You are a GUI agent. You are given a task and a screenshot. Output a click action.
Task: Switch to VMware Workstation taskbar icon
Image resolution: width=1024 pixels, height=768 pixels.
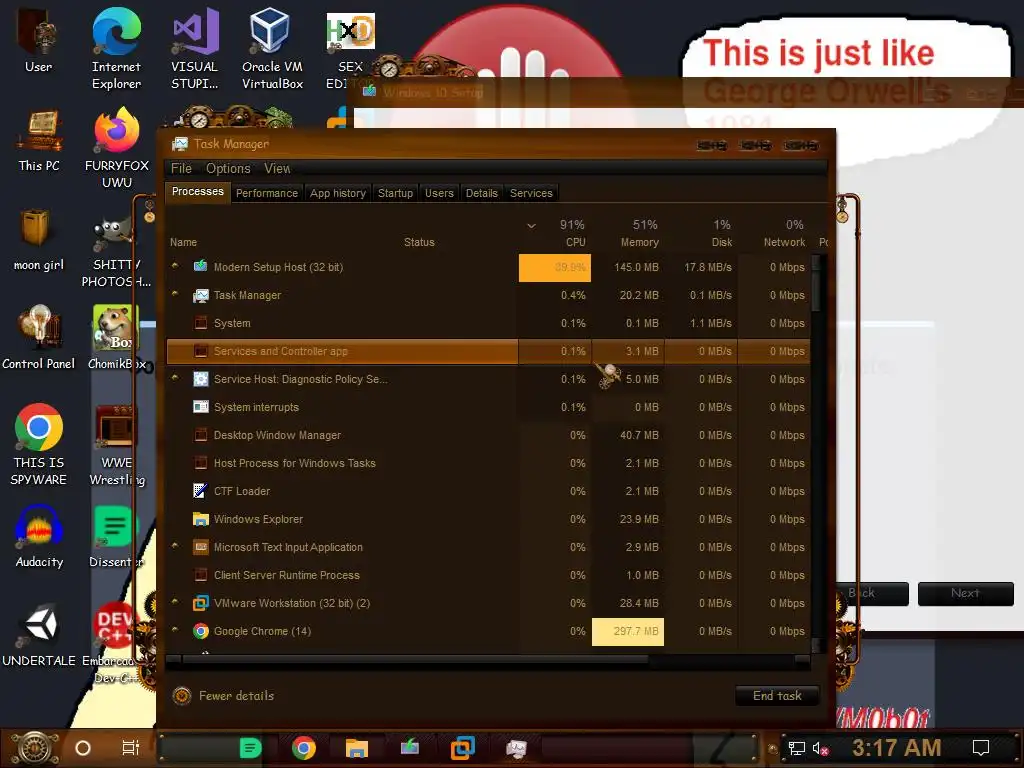(x=462, y=748)
